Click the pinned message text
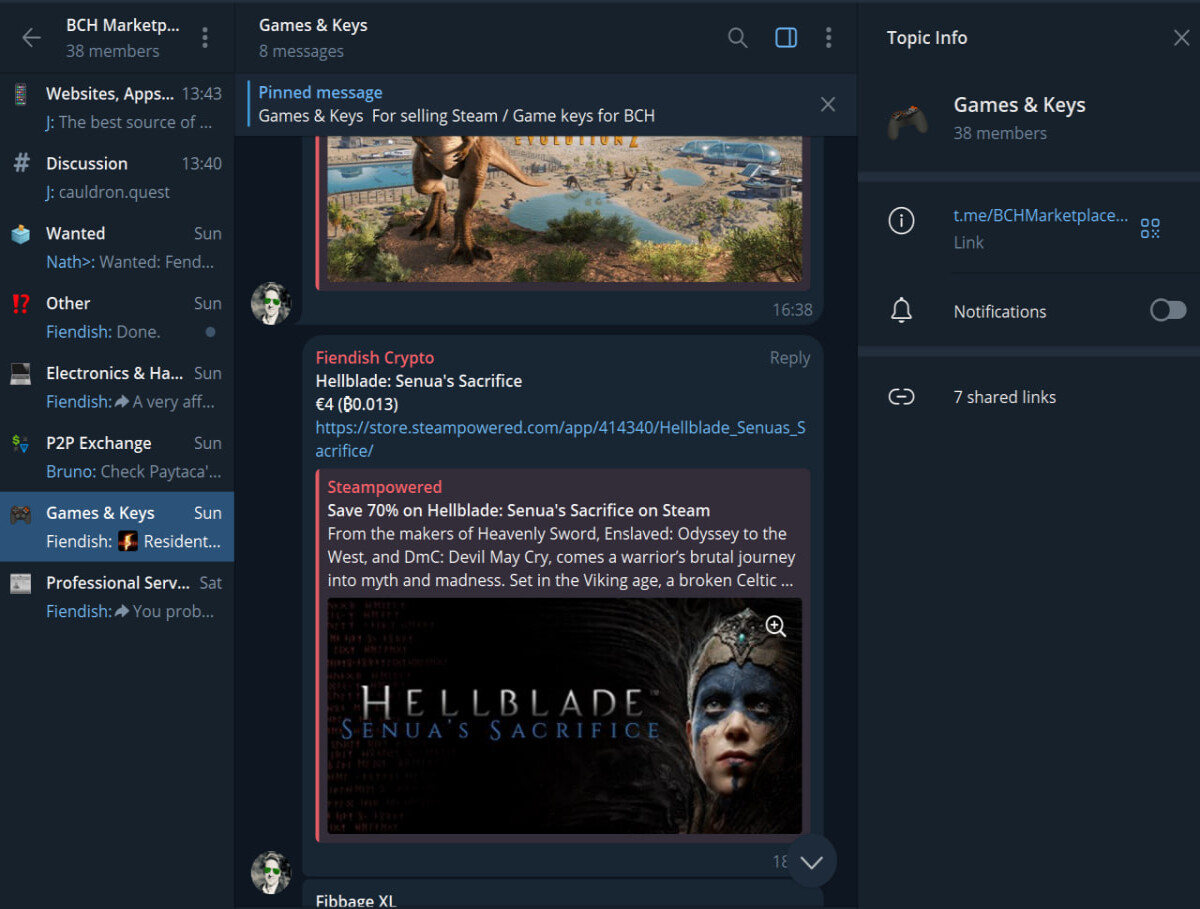 tap(457, 116)
